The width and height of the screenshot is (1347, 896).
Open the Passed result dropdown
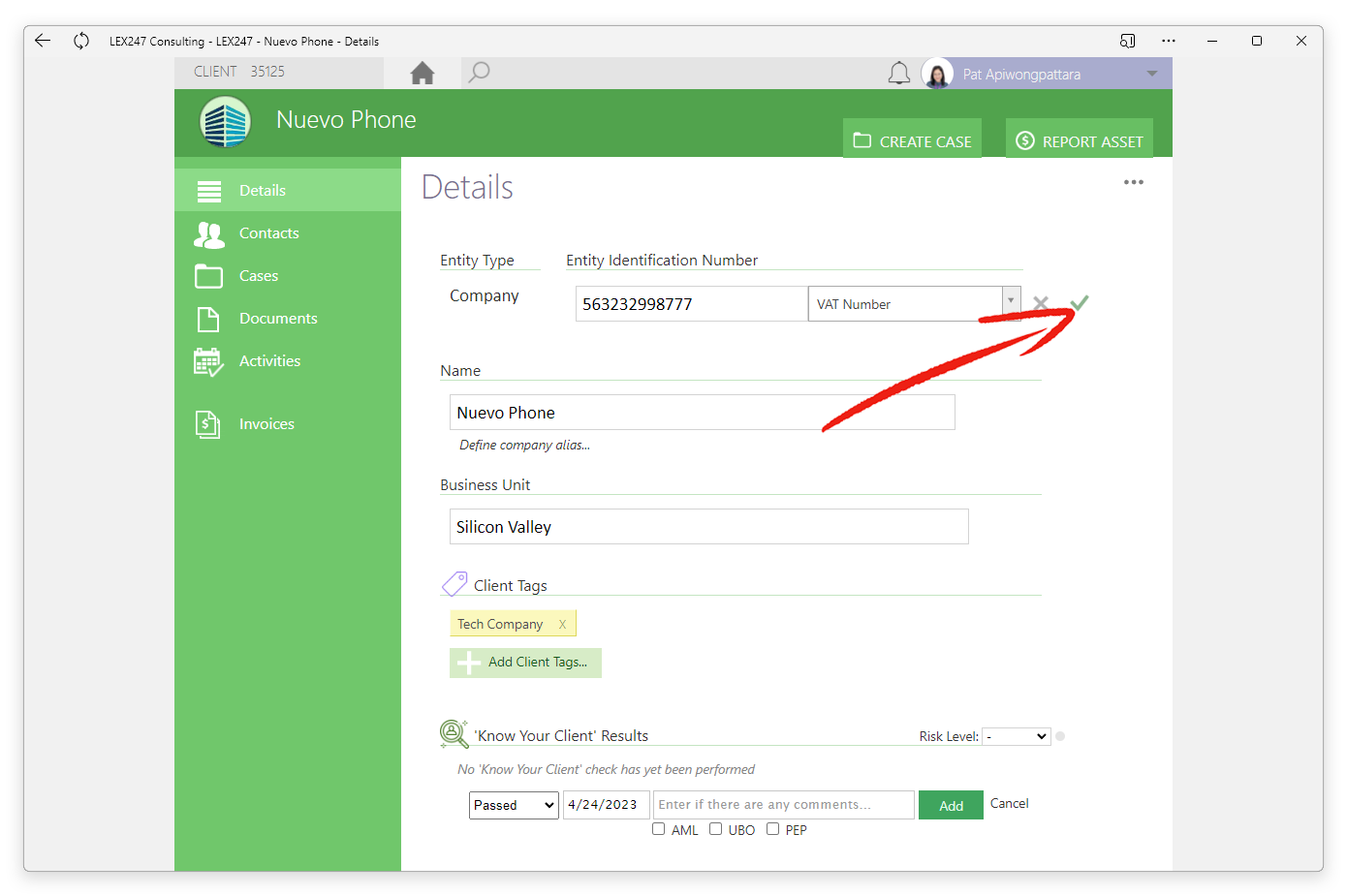(514, 805)
